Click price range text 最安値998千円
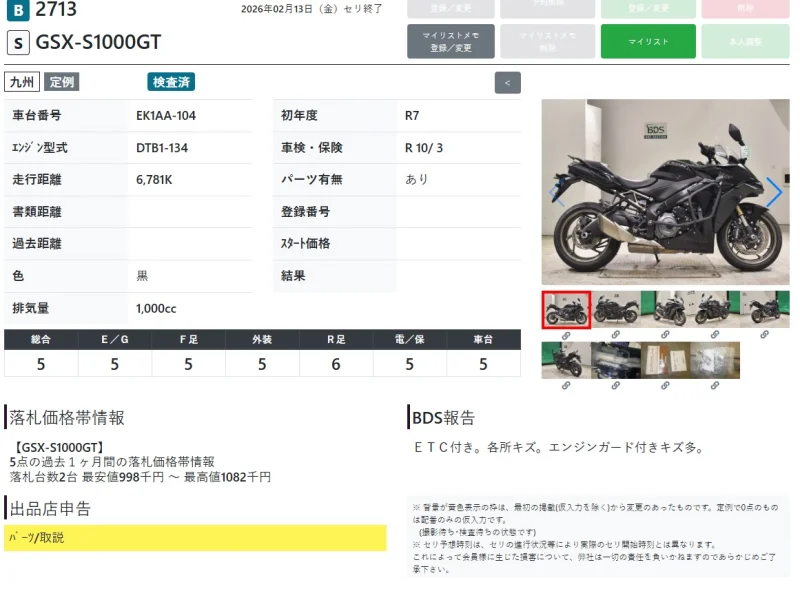The height and width of the screenshot is (600, 800). click(x=123, y=477)
